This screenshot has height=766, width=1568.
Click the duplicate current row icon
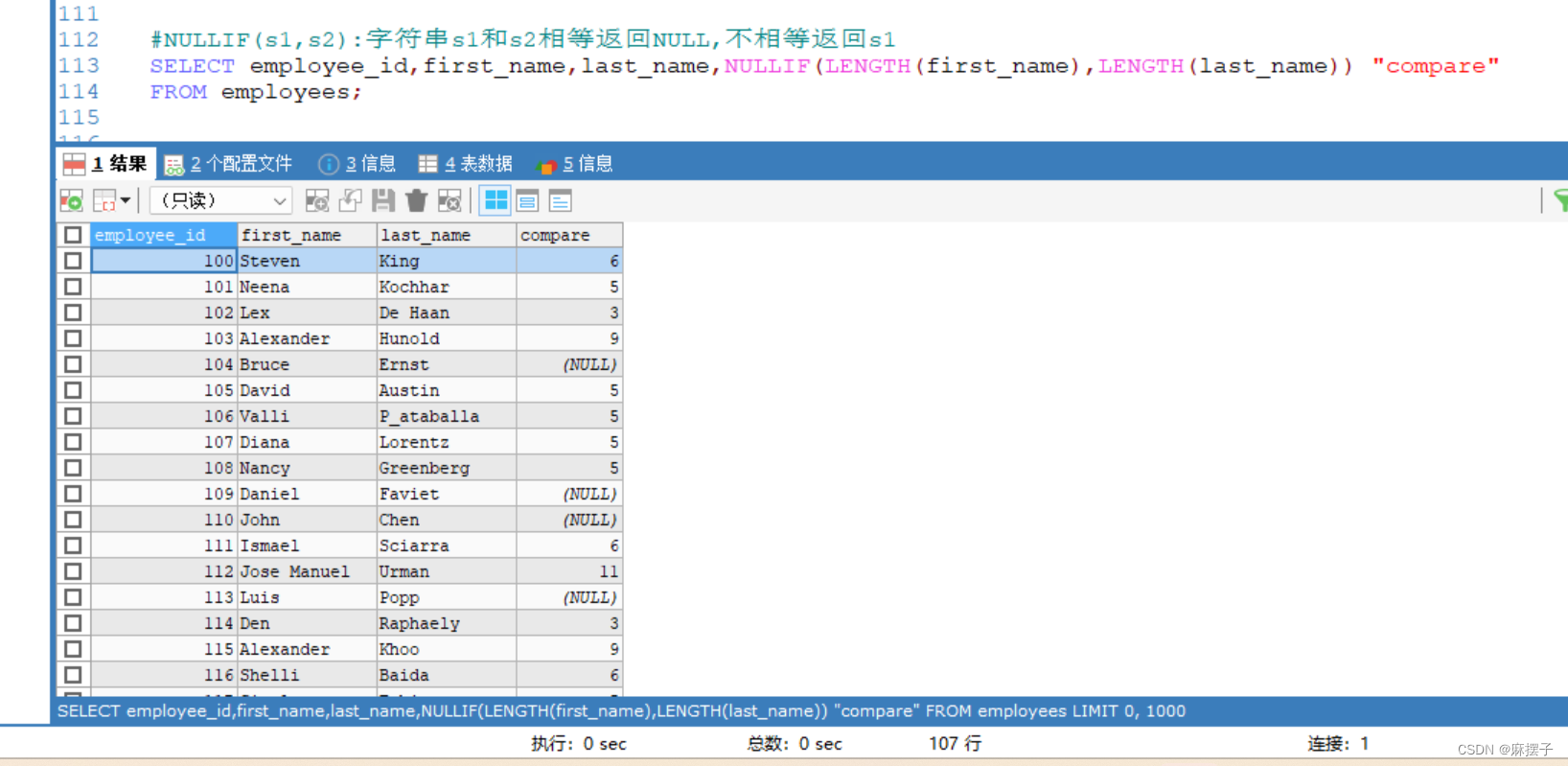pyautogui.click(x=351, y=200)
